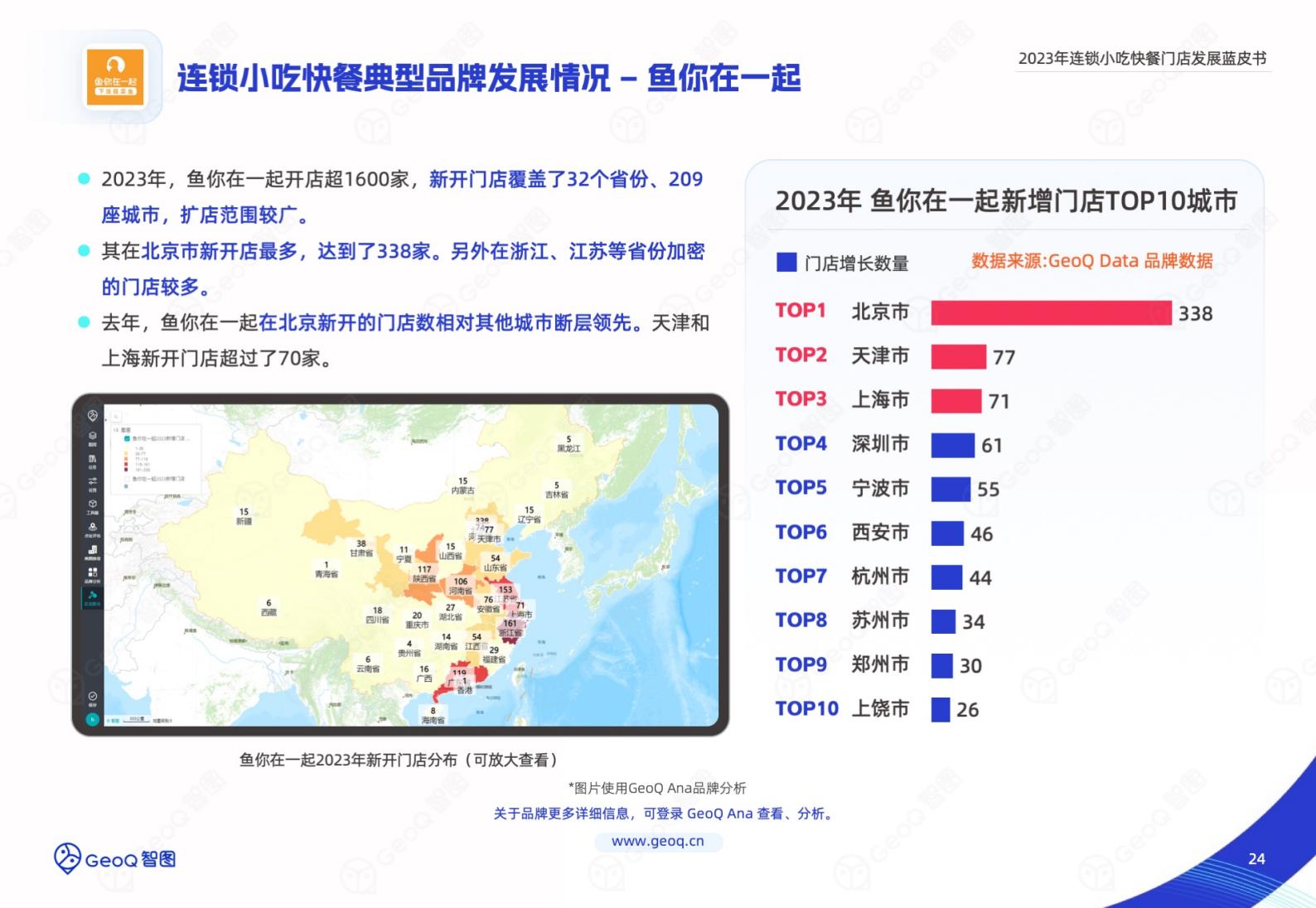This screenshot has height=908, width=1316.
Task: Click the GeoQ Ana 查看、分析 blue link text
Action: coord(761,814)
